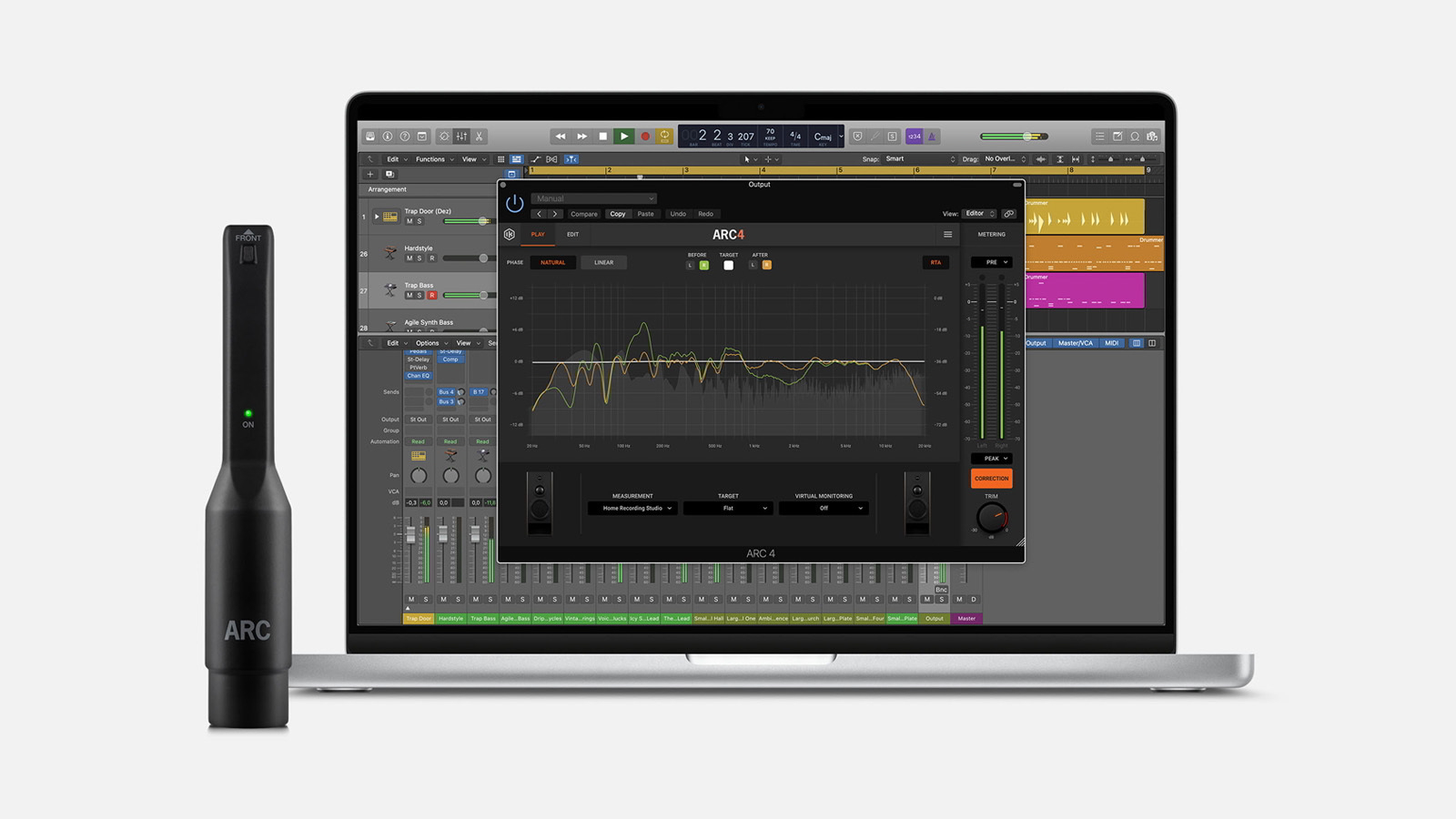Open the Inspector info icon

[x=388, y=136]
